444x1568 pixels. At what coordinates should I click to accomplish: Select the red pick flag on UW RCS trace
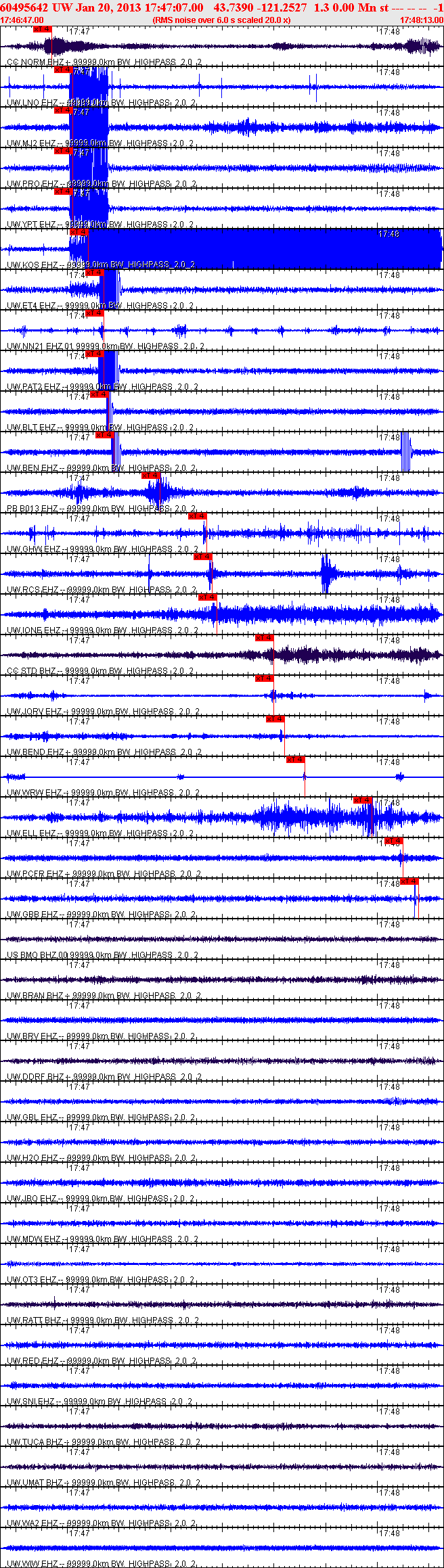pyautogui.click(x=202, y=557)
